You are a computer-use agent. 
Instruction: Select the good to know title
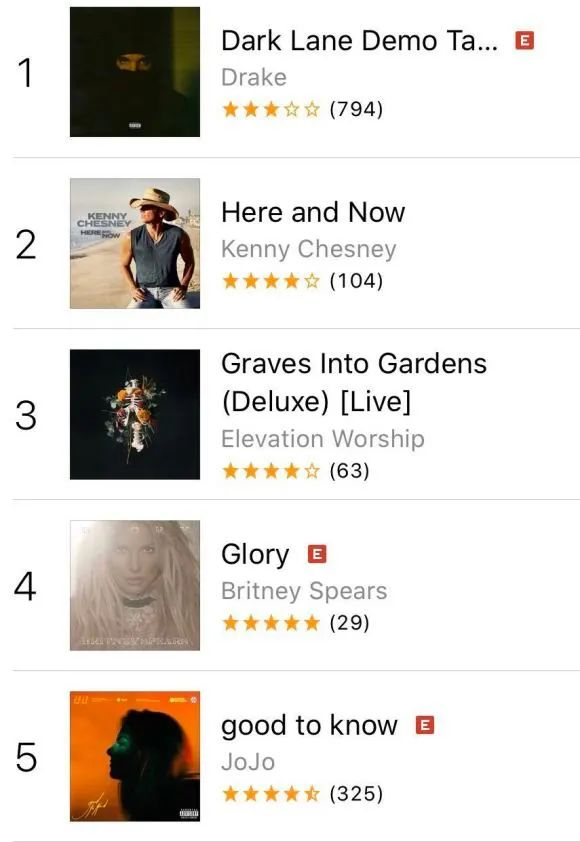(309, 726)
